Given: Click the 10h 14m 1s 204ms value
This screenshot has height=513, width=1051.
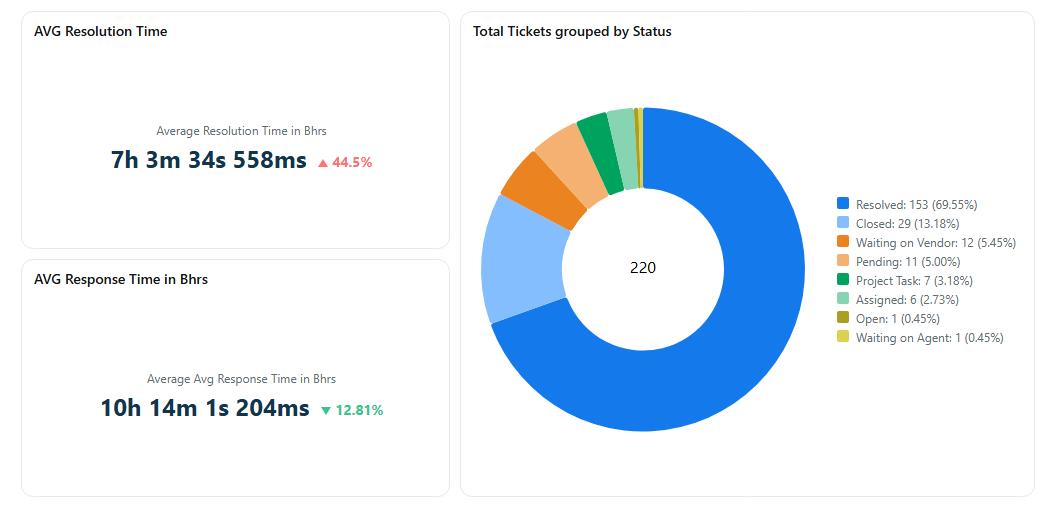Looking at the screenshot, I should coord(205,408).
